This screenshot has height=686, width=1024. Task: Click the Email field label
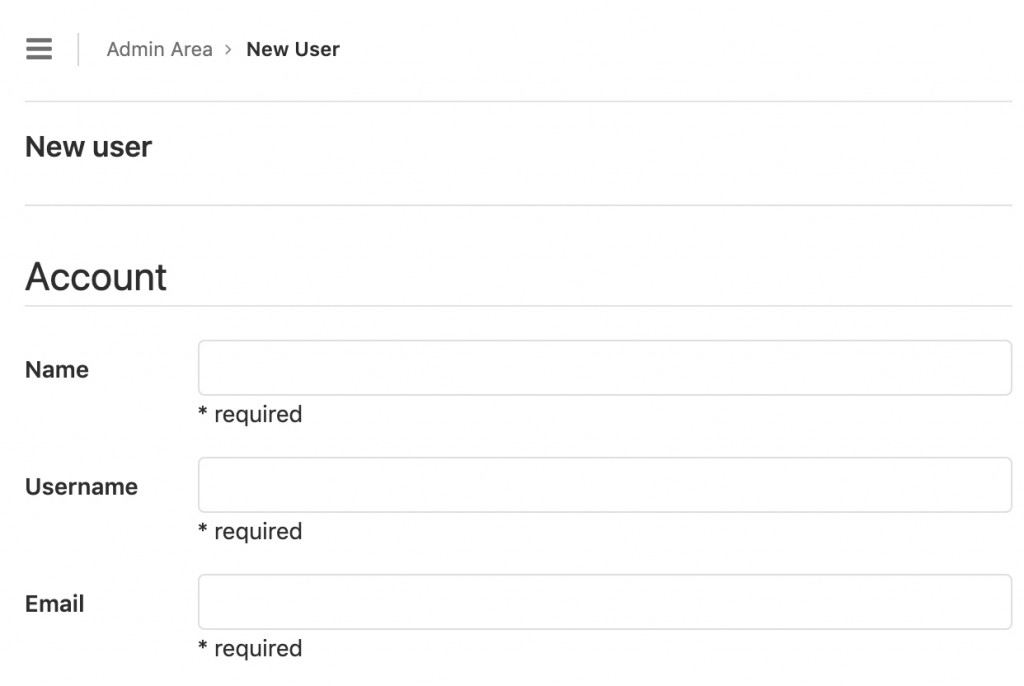(x=55, y=604)
